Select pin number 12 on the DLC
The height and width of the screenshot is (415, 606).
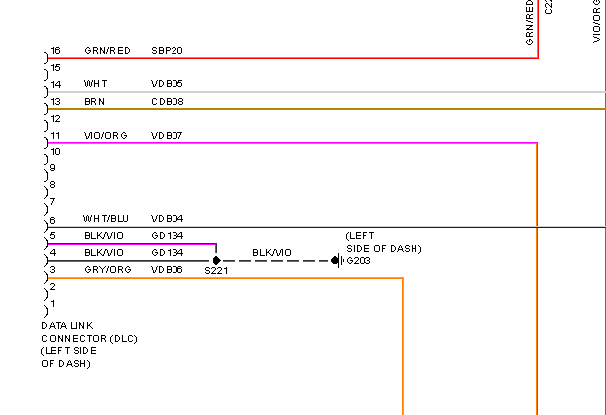pyautogui.click(x=56, y=119)
